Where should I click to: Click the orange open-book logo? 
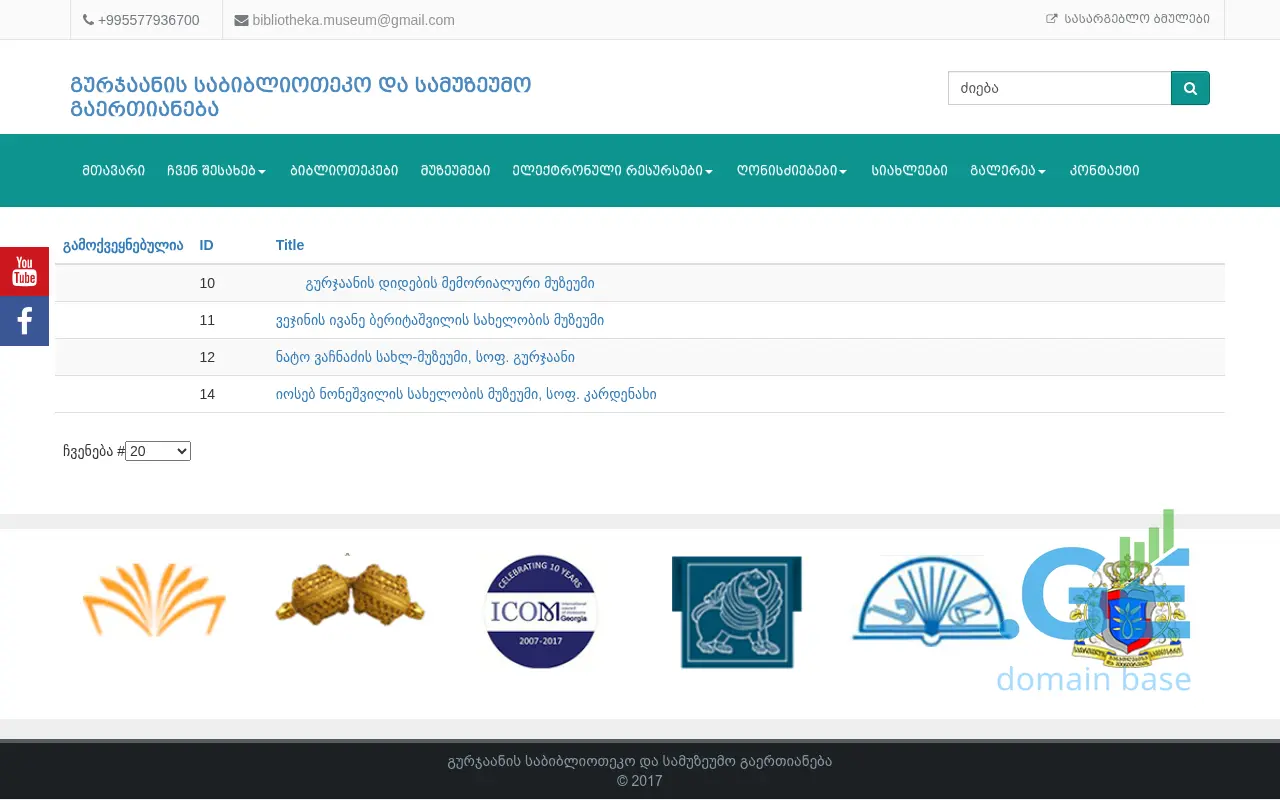[x=154, y=600]
